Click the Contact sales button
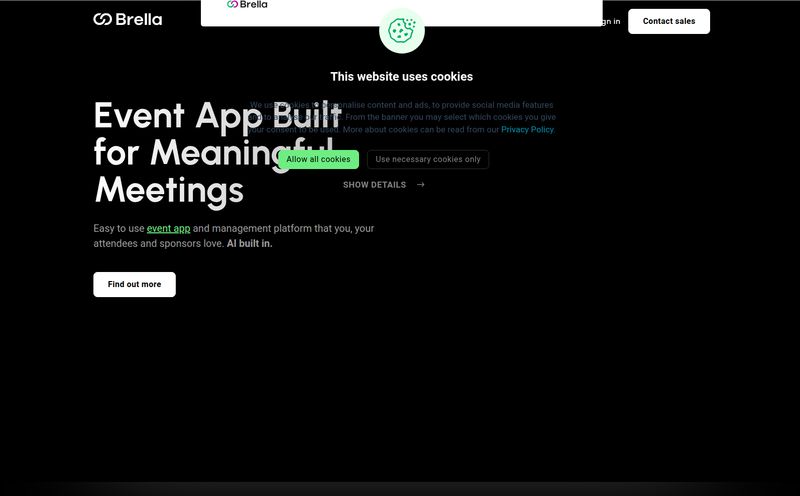 pos(669,21)
